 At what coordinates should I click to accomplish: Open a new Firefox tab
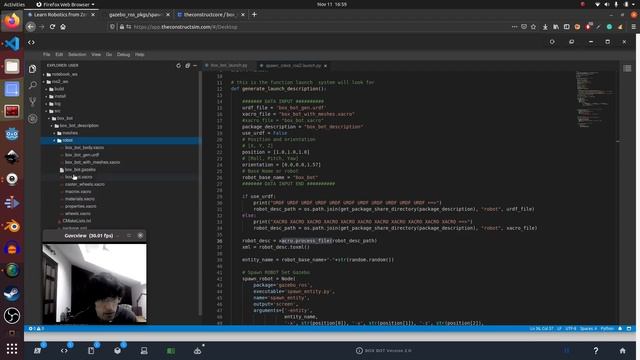[254, 15]
